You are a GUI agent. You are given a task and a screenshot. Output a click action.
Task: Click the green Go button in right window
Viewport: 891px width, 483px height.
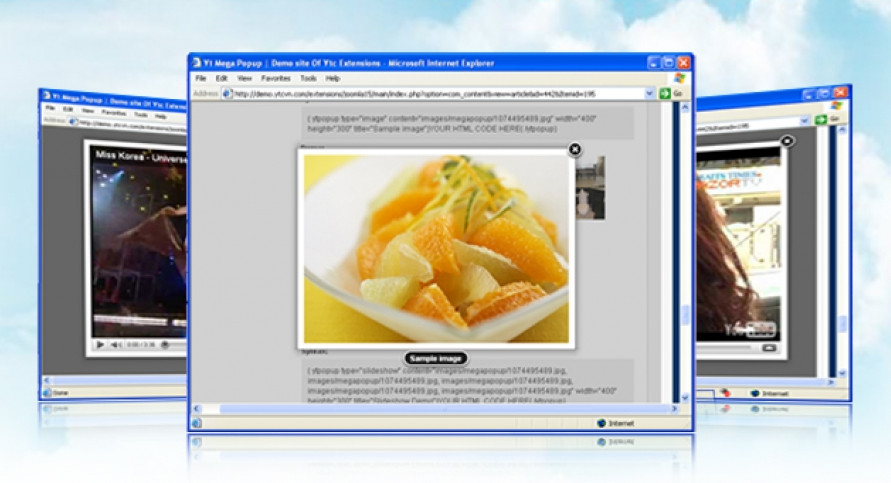tap(821, 119)
